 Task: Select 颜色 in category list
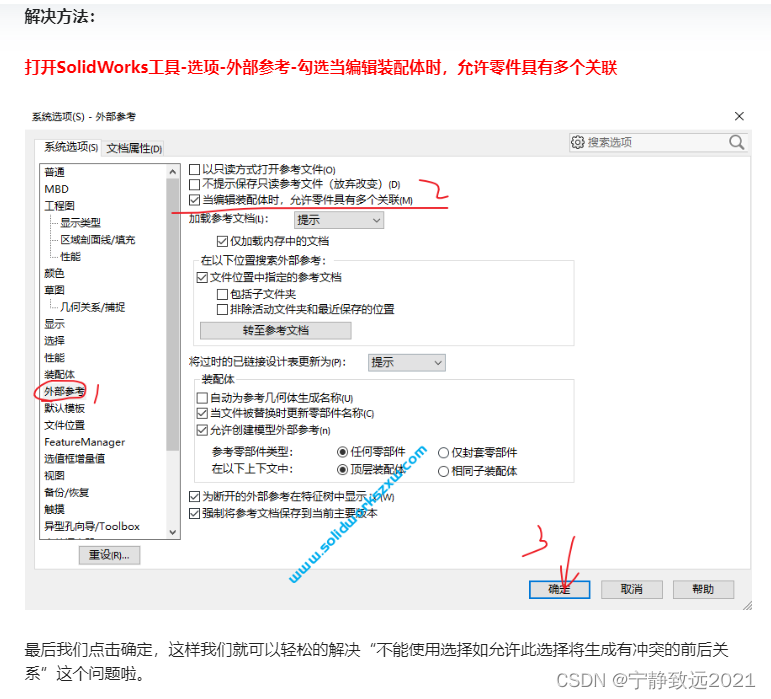point(54,273)
